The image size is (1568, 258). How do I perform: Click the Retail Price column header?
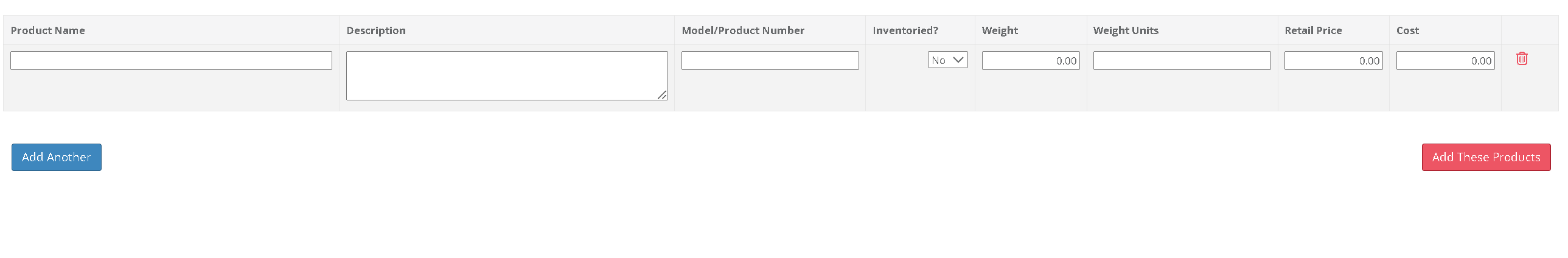pyautogui.click(x=1313, y=30)
